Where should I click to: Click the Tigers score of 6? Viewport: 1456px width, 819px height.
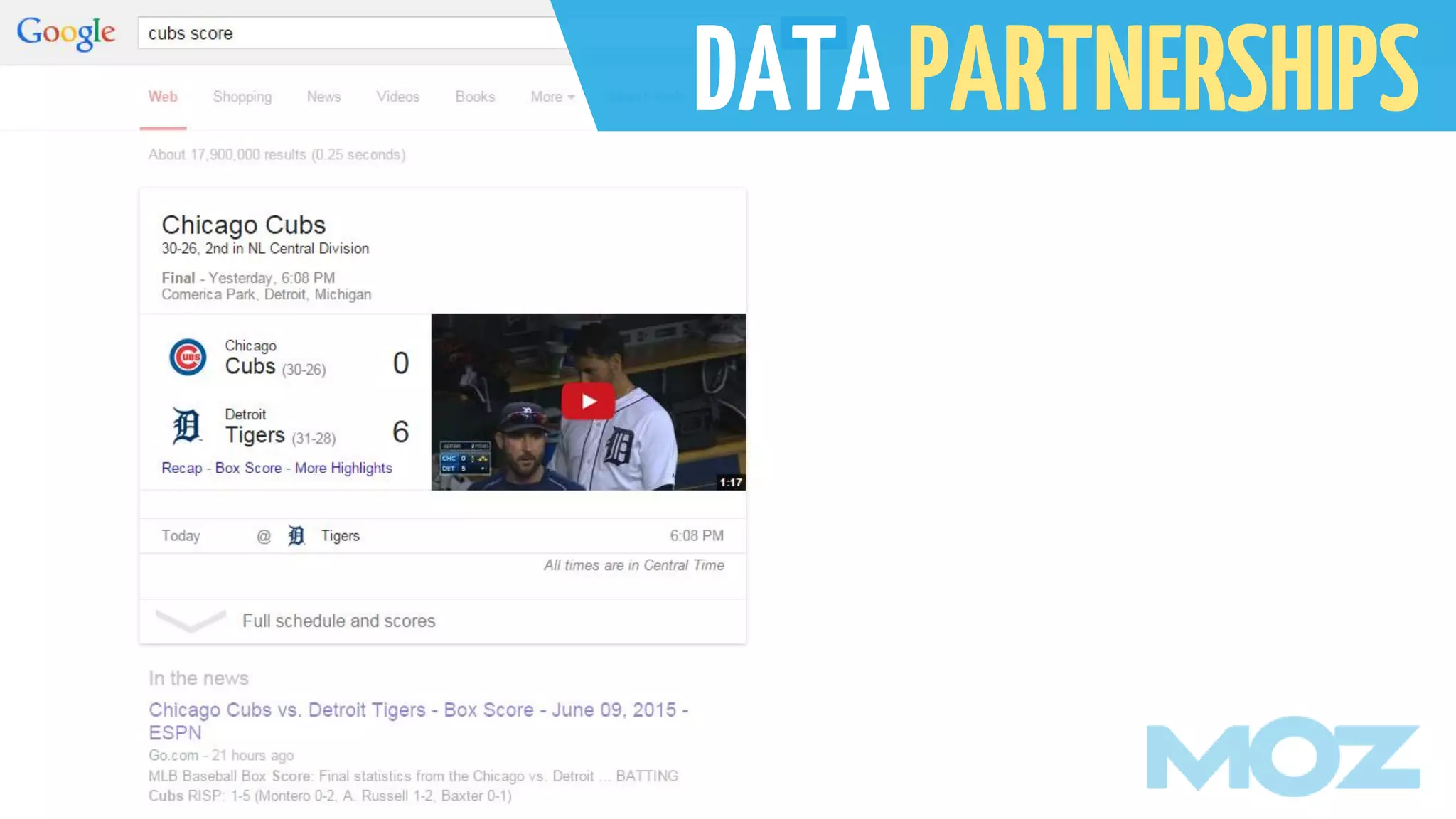pos(401,432)
